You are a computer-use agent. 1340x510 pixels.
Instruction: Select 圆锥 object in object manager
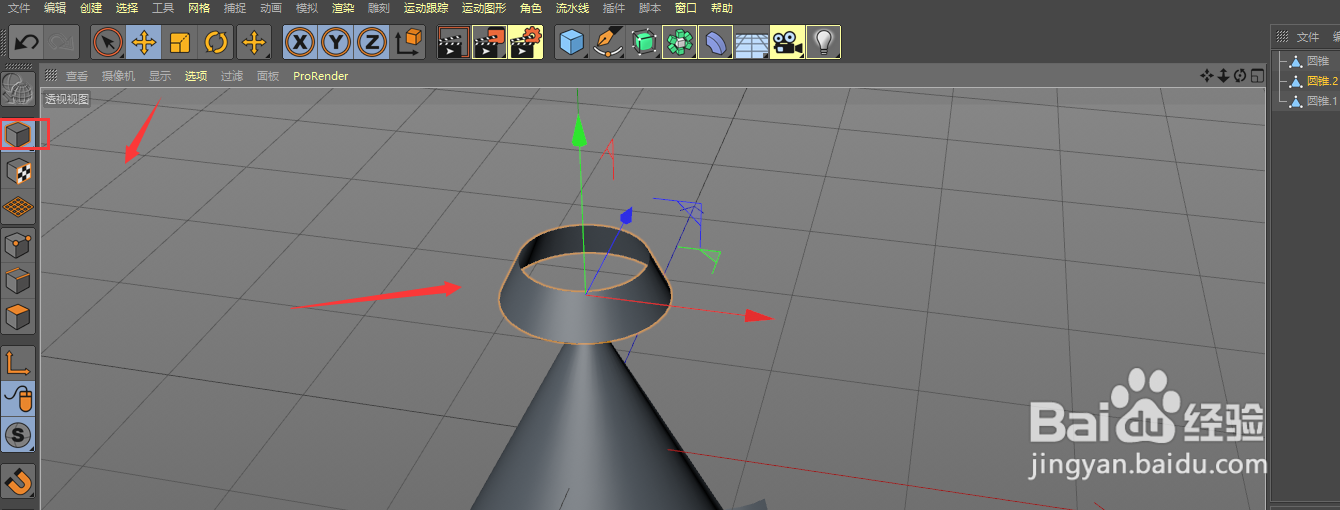coord(1317,61)
